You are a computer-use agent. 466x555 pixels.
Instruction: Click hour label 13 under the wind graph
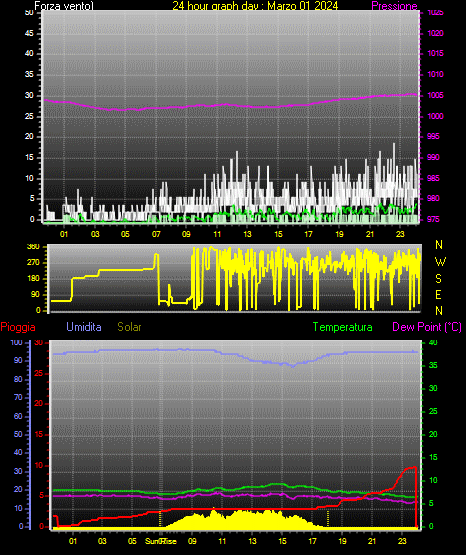[247, 234]
